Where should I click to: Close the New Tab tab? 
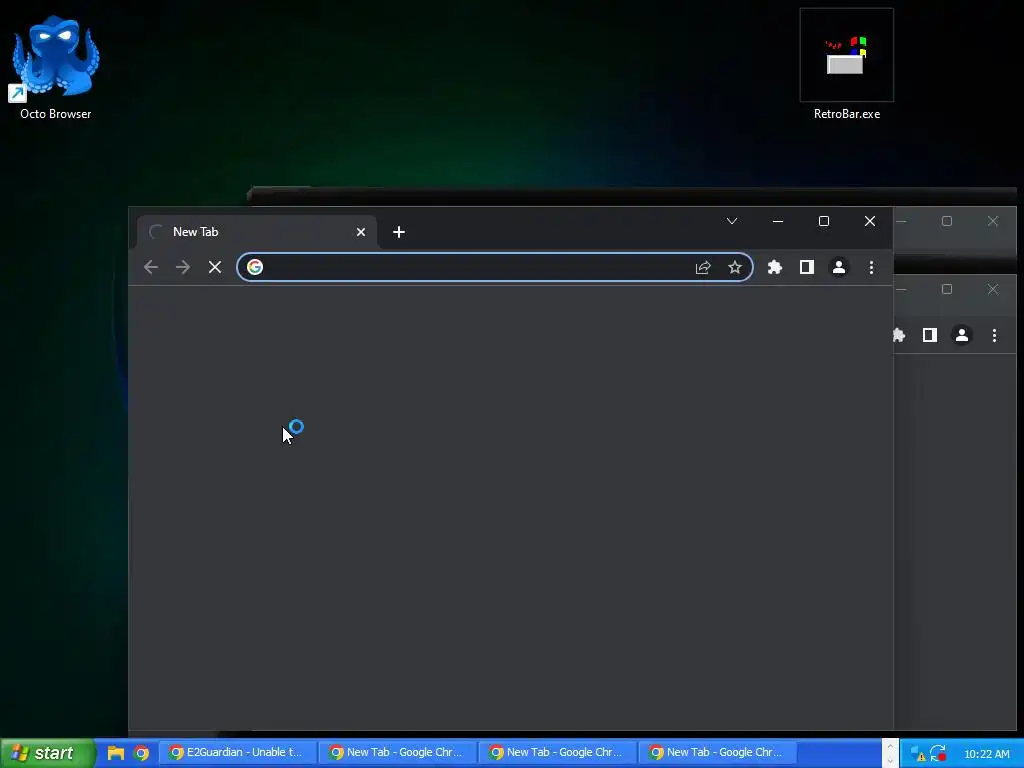pyautogui.click(x=361, y=232)
